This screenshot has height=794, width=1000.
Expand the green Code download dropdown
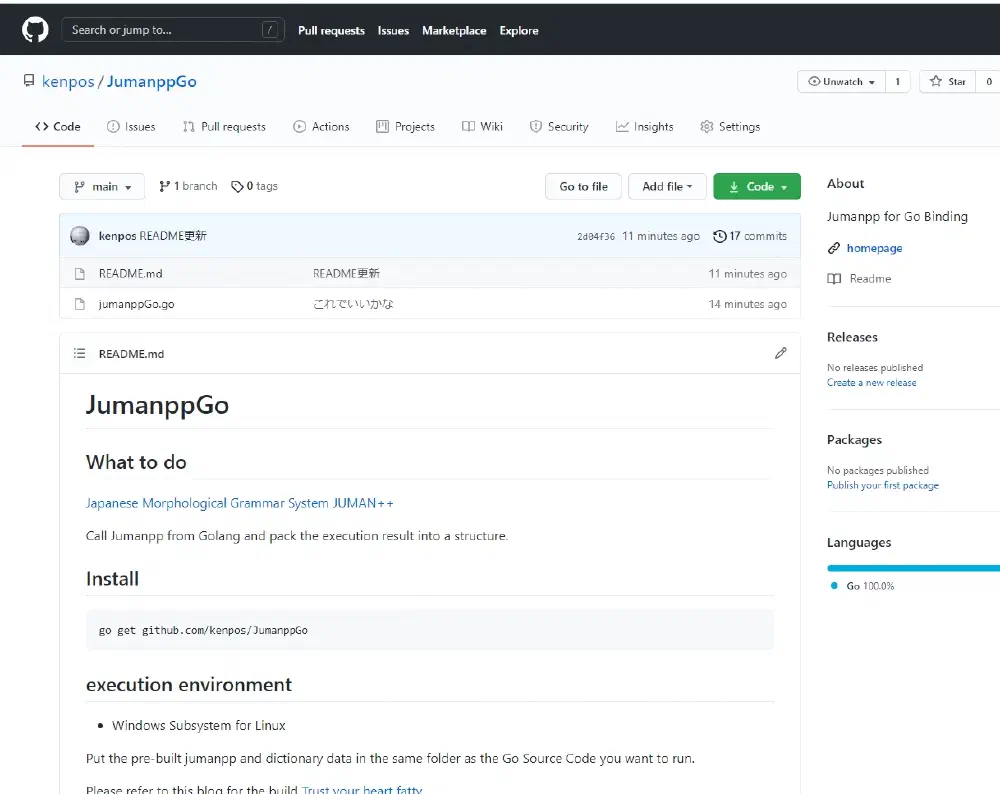[757, 186]
